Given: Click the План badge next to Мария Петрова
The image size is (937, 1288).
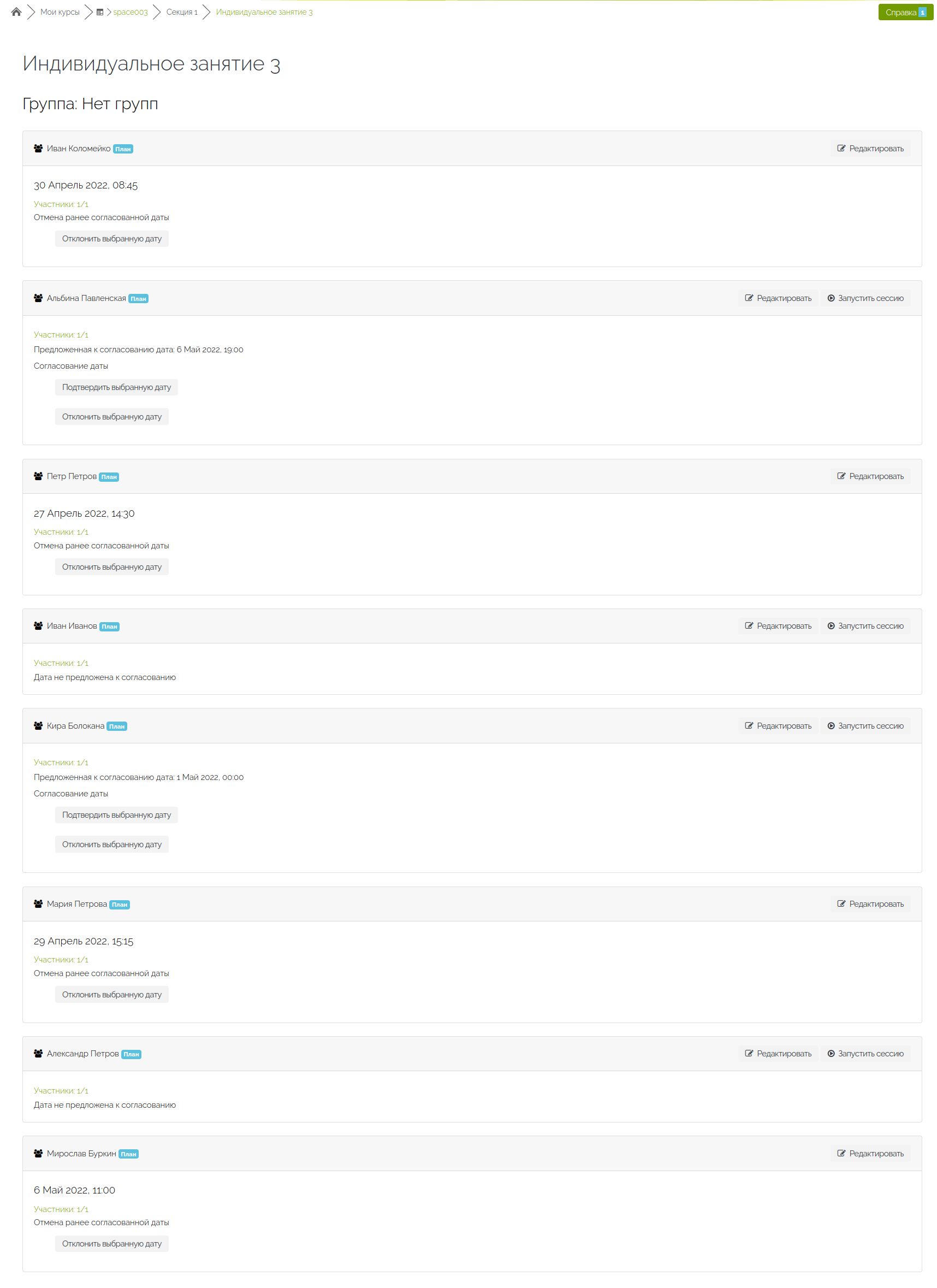Looking at the screenshot, I should click(x=120, y=905).
